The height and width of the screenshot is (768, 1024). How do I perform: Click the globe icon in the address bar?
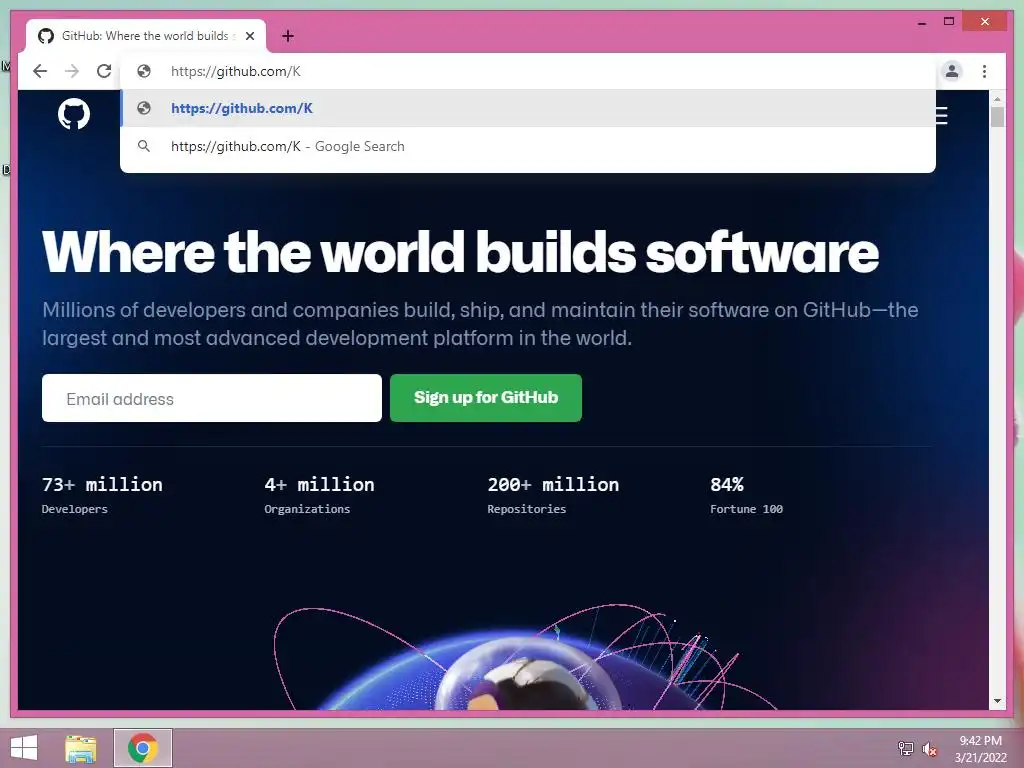tap(144, 71)
